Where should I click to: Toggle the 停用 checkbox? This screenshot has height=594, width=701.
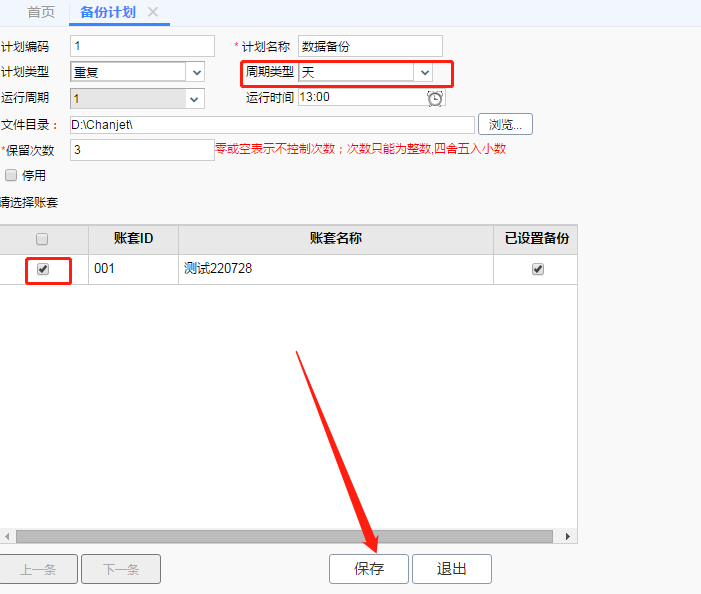click(x=11, y=175)
